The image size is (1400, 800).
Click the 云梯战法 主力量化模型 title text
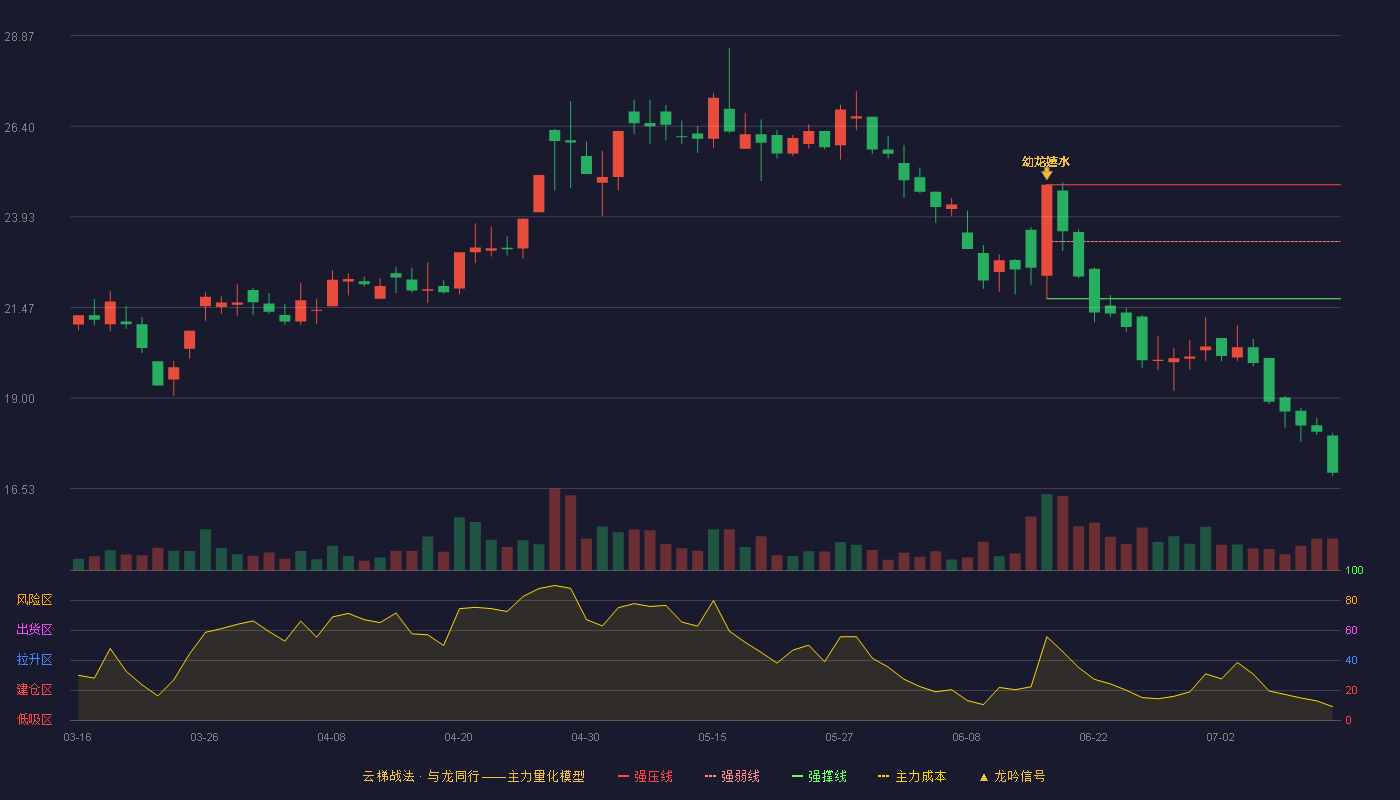click(474, 776)
